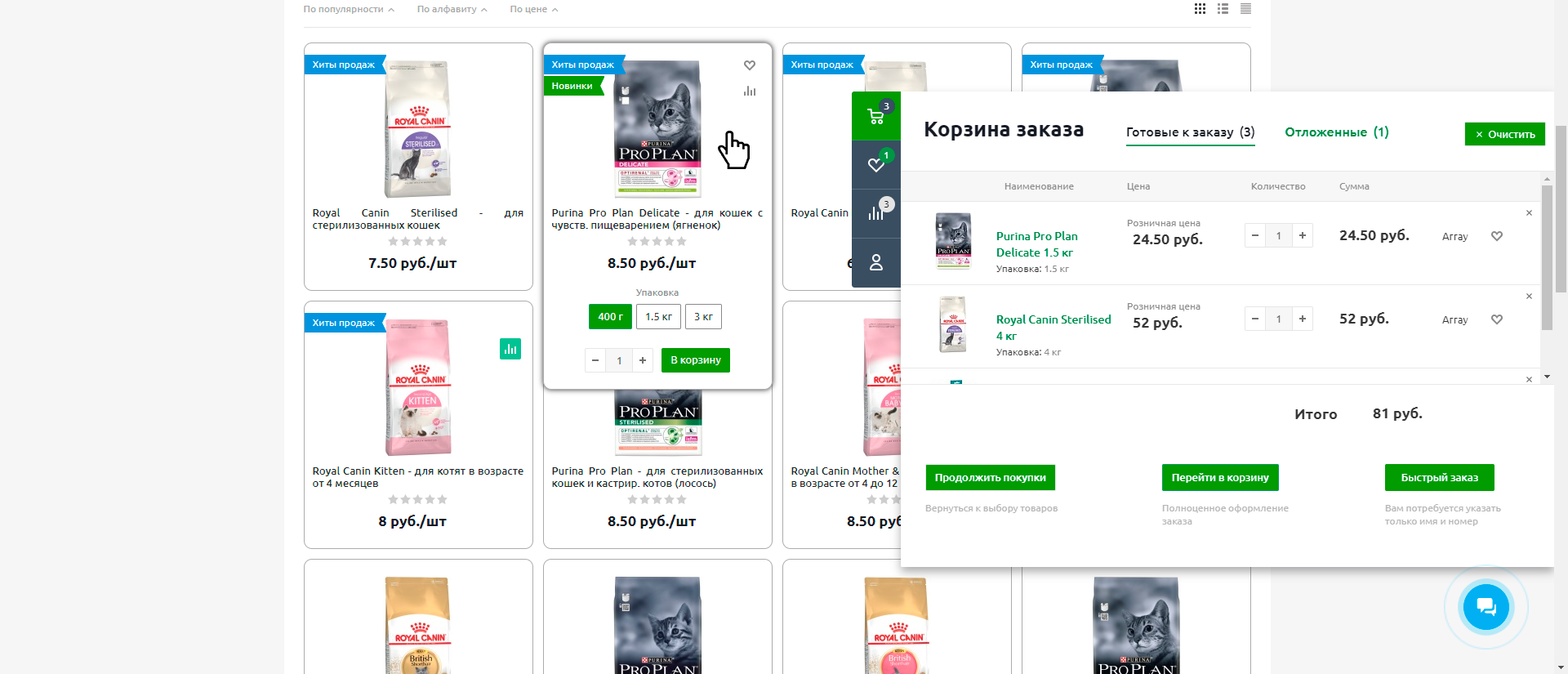Open the user profile sidebar icon
The height and width of the screenshot is (674, 1568).
pos(876,262)
